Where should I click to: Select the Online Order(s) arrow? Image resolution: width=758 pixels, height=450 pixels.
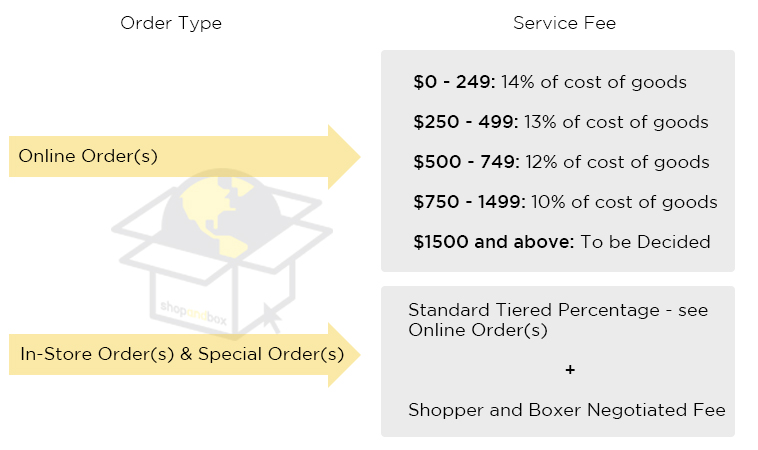click(180, 157)
